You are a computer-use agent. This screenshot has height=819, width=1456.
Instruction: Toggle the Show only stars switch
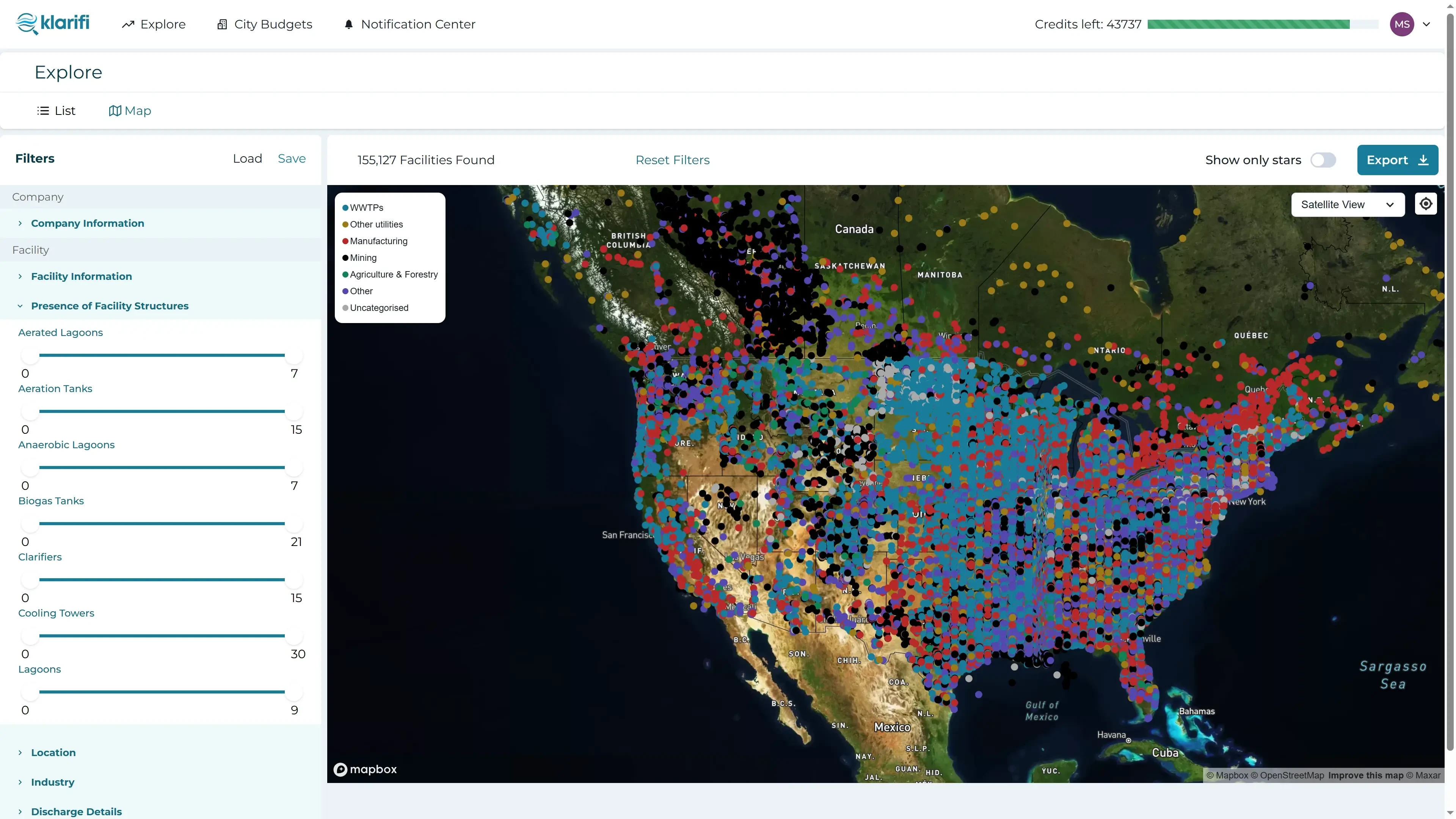pos(1323,160)
